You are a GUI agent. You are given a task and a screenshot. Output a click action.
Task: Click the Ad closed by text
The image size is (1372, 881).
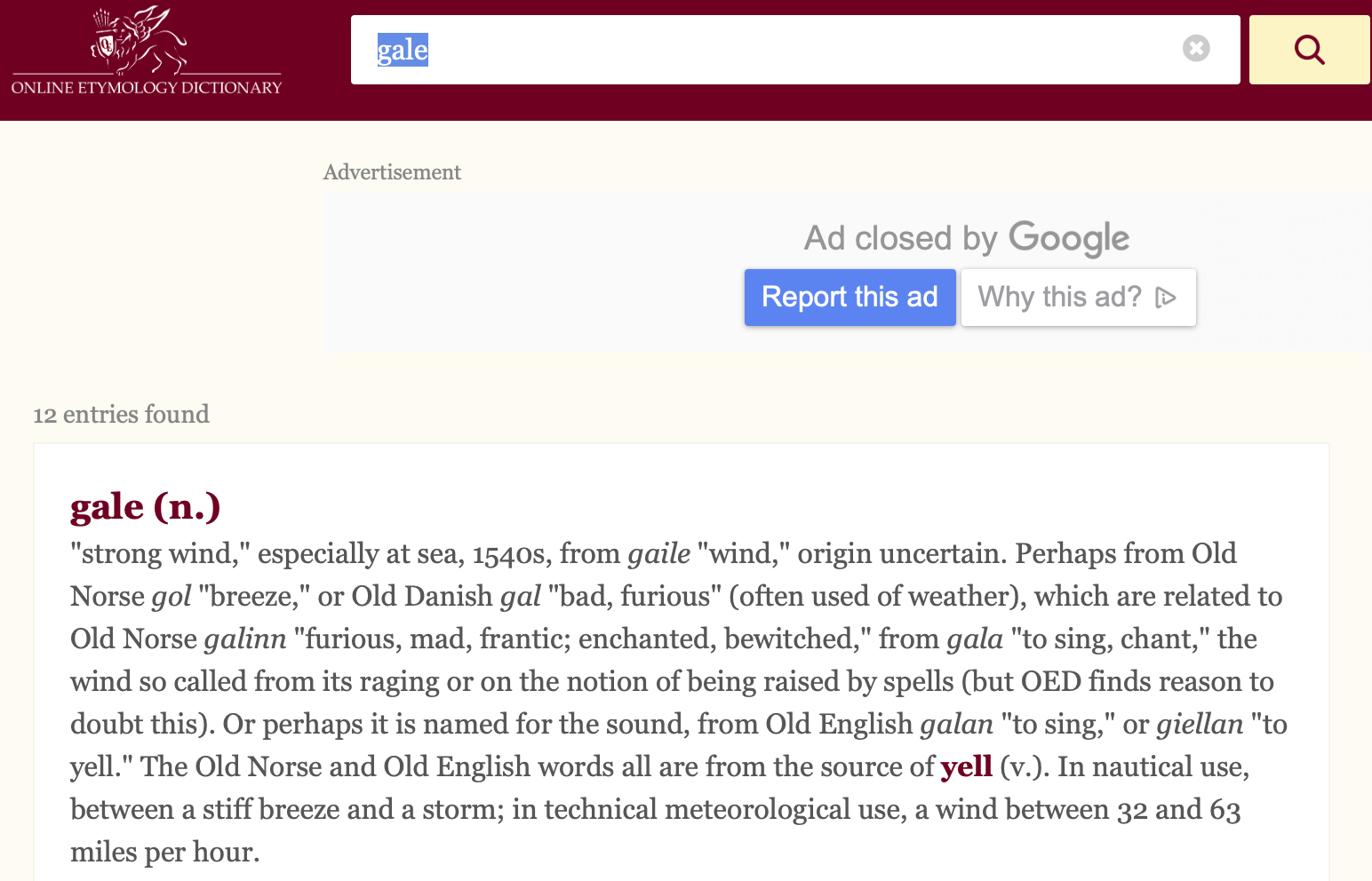pyautogui.click(x=900, y=238)
